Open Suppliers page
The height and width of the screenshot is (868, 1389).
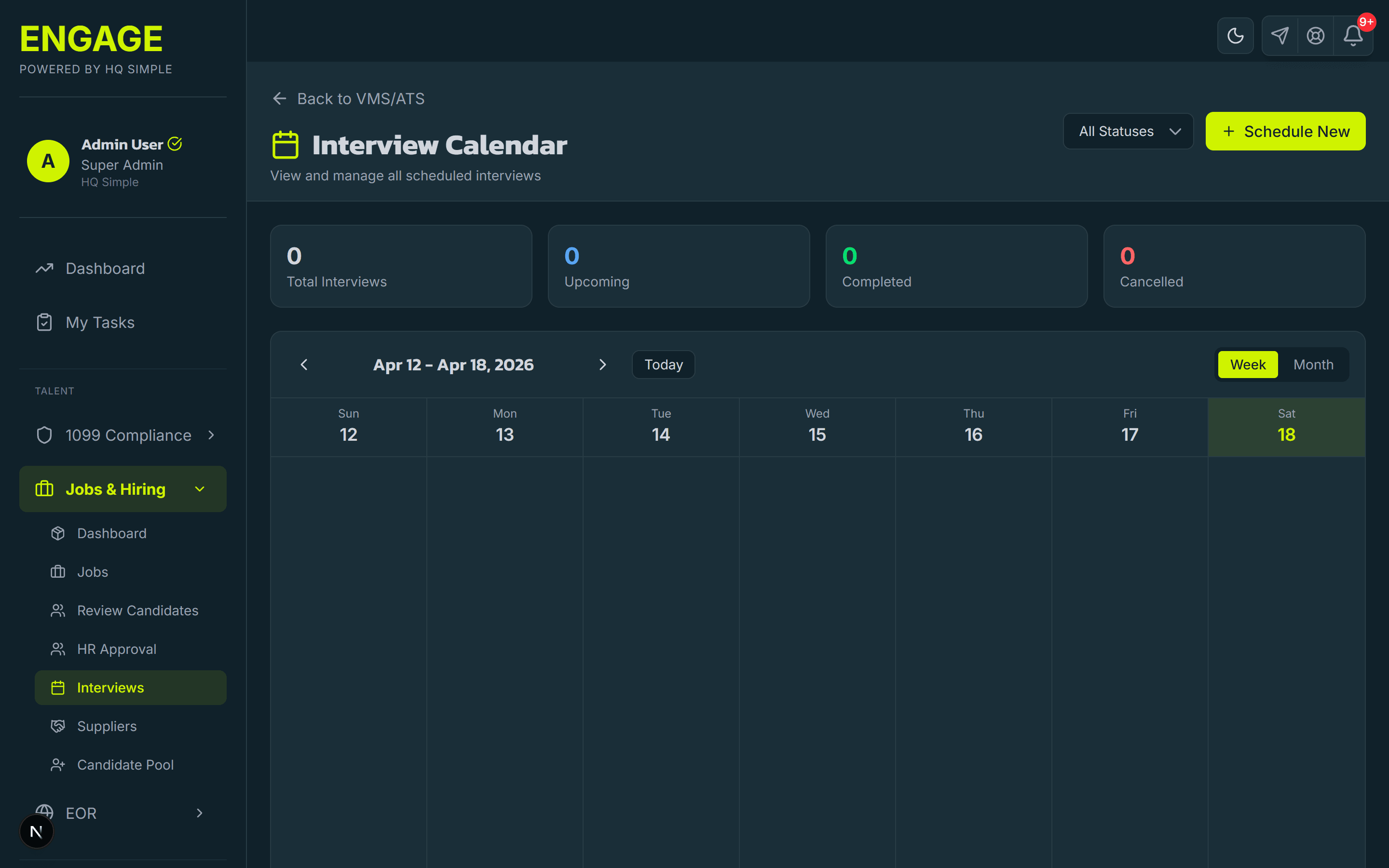pyautogui.click(x=131, y=726)
